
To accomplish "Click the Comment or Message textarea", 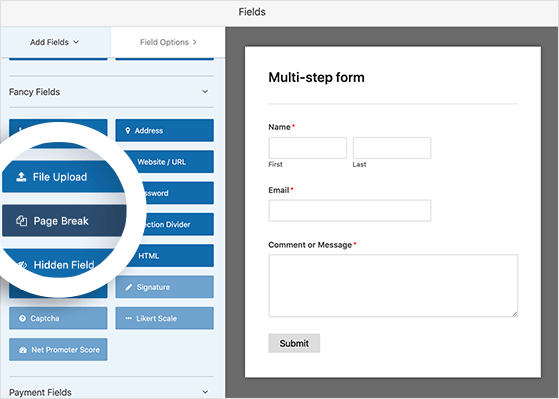I will pos(393,286).
